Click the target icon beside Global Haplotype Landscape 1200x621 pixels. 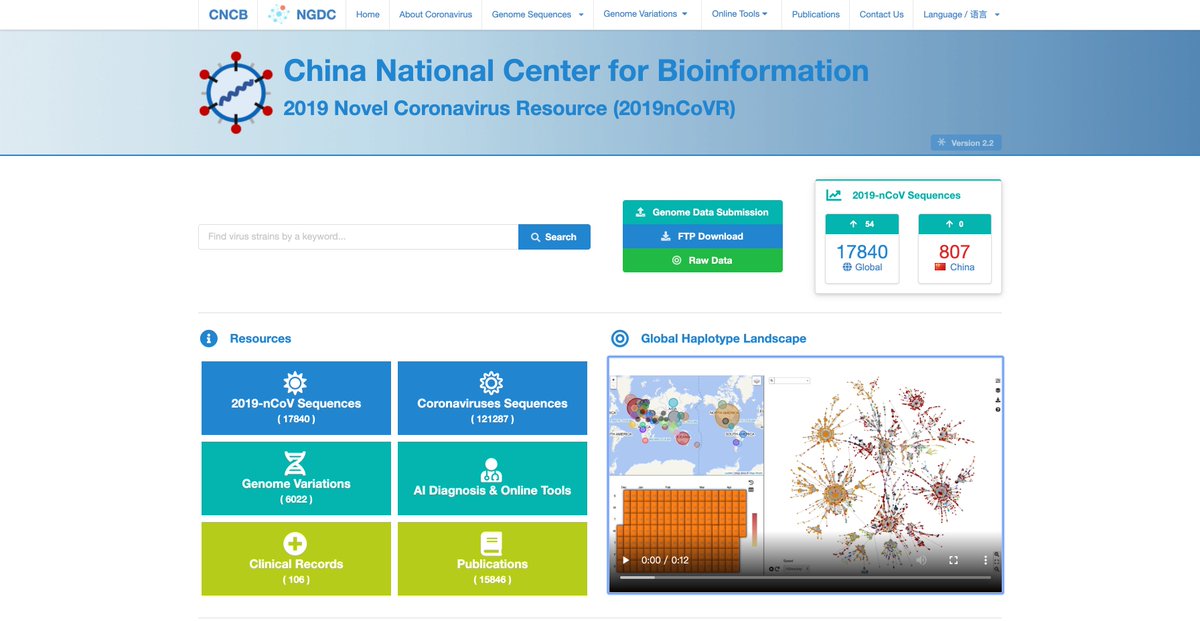(619, 339)
